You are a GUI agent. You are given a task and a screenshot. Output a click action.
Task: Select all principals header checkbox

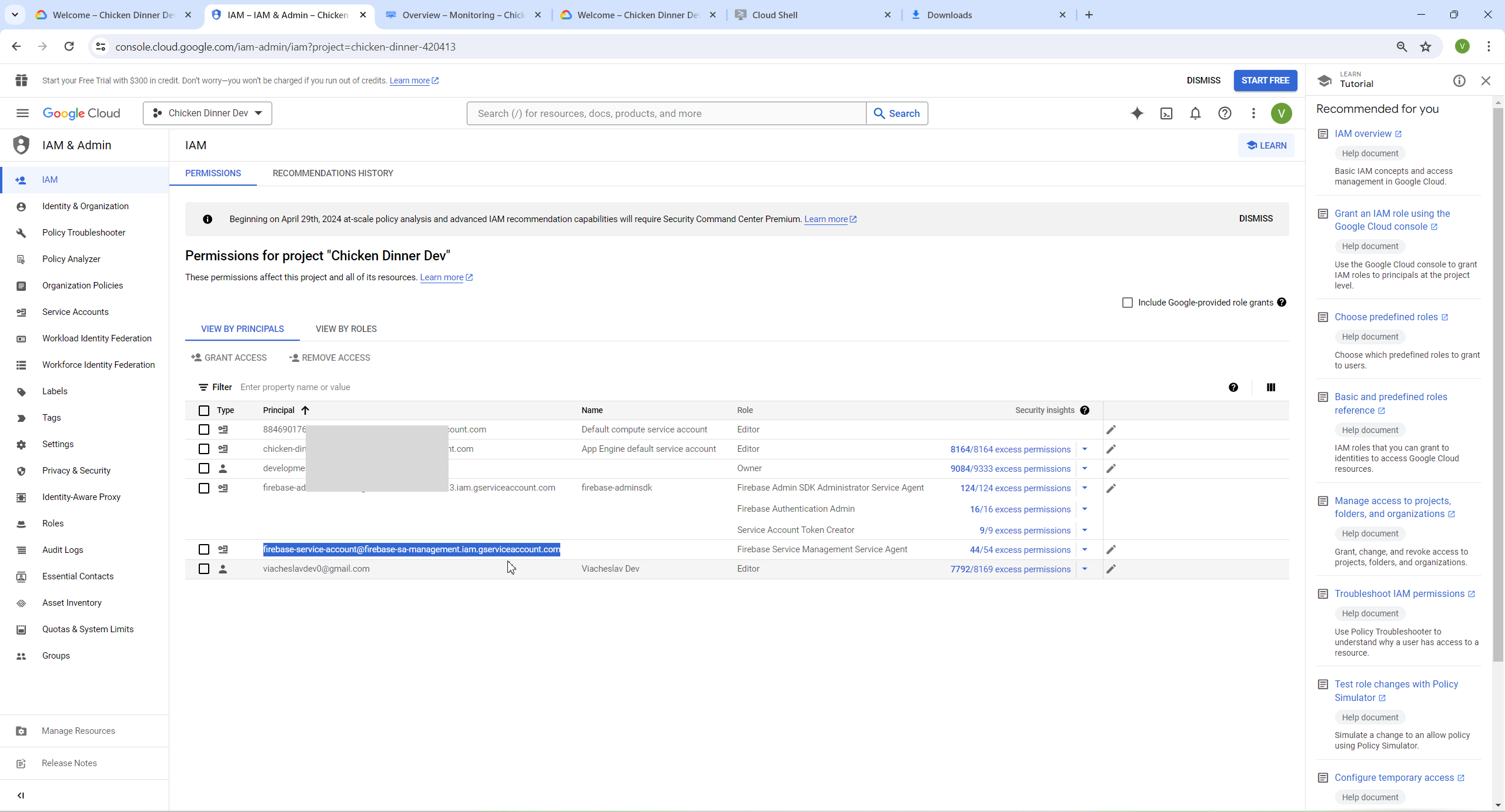[204, 411]
